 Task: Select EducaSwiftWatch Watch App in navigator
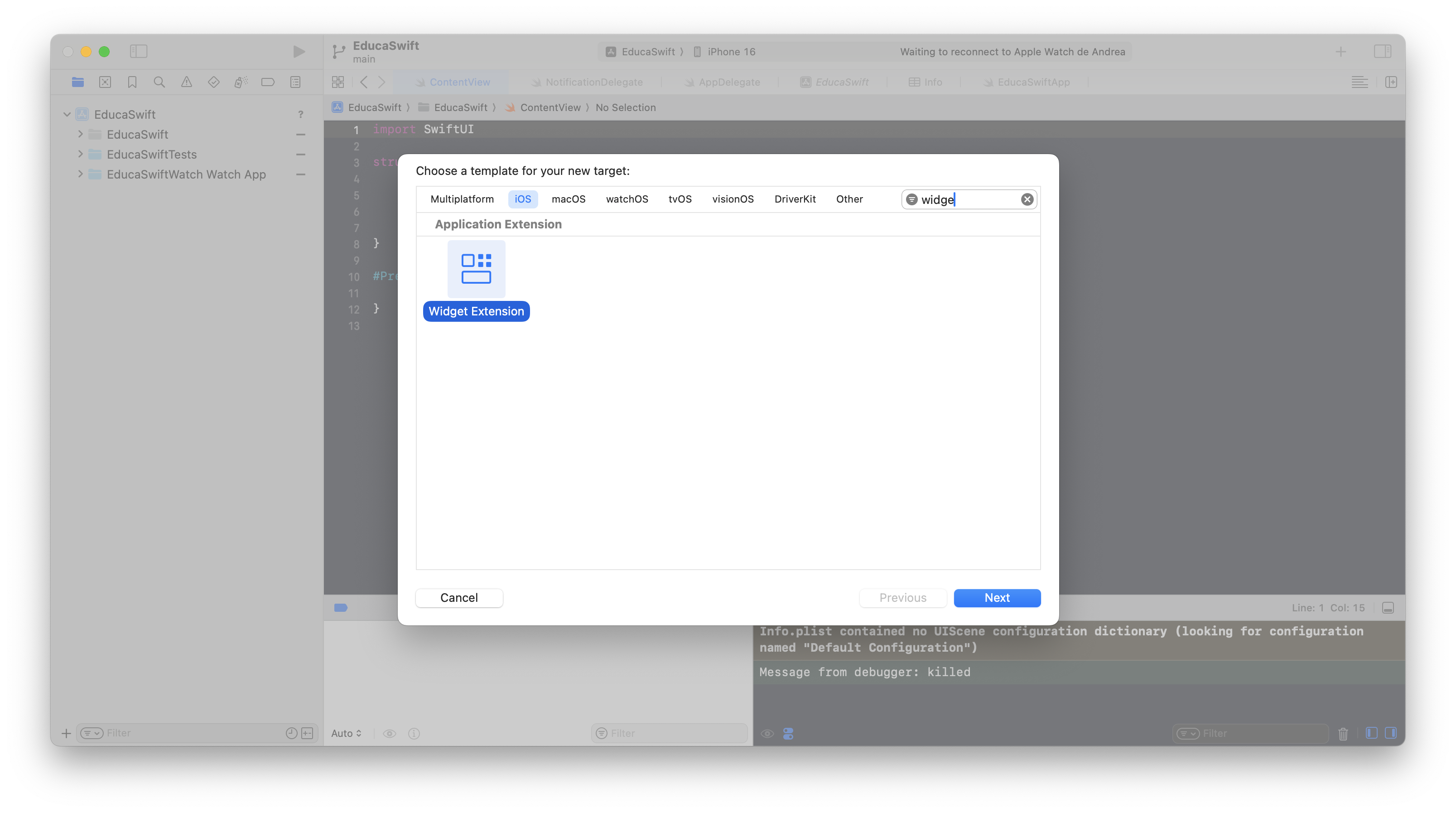click(x=186, y=174)
